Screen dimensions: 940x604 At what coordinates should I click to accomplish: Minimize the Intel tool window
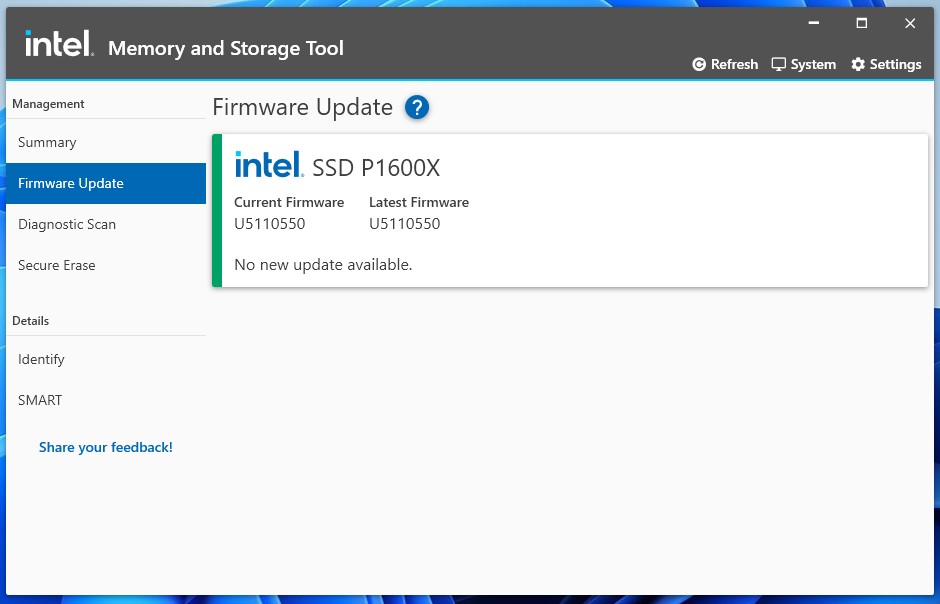(814, 23)
